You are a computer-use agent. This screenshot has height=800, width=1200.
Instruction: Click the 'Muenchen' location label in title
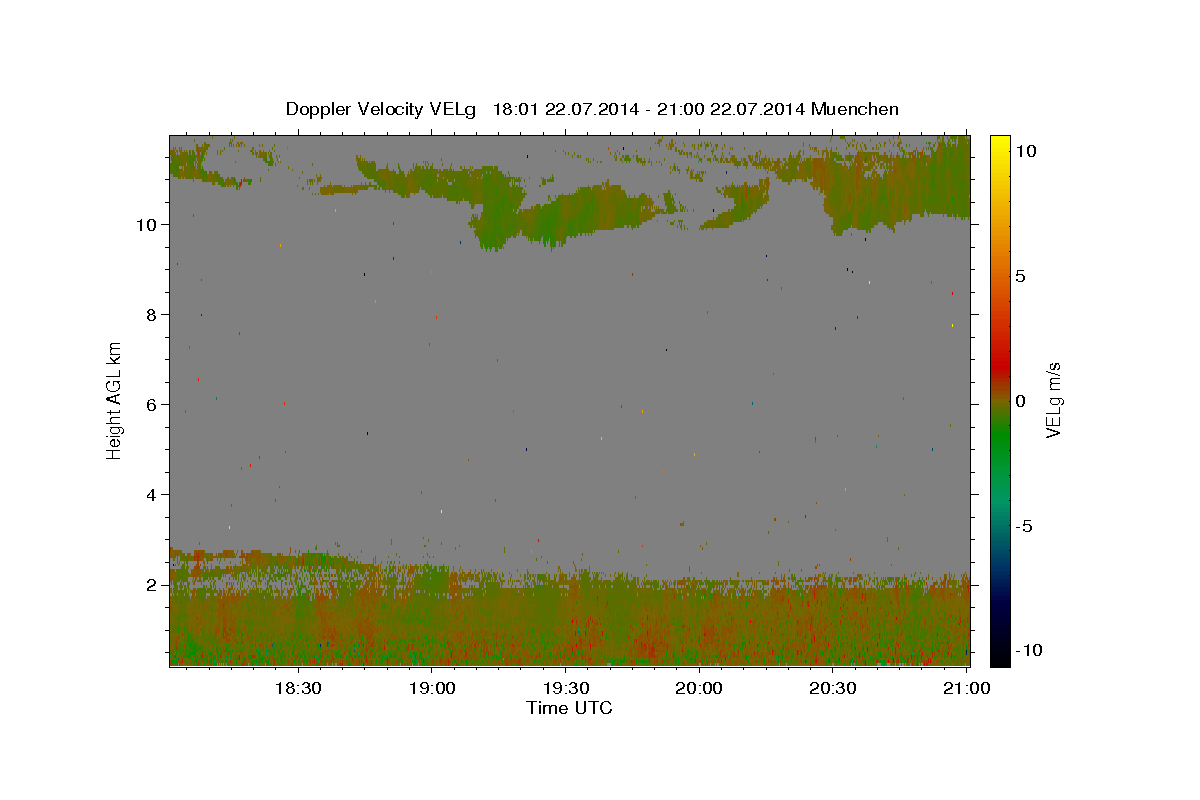point(855,109)
